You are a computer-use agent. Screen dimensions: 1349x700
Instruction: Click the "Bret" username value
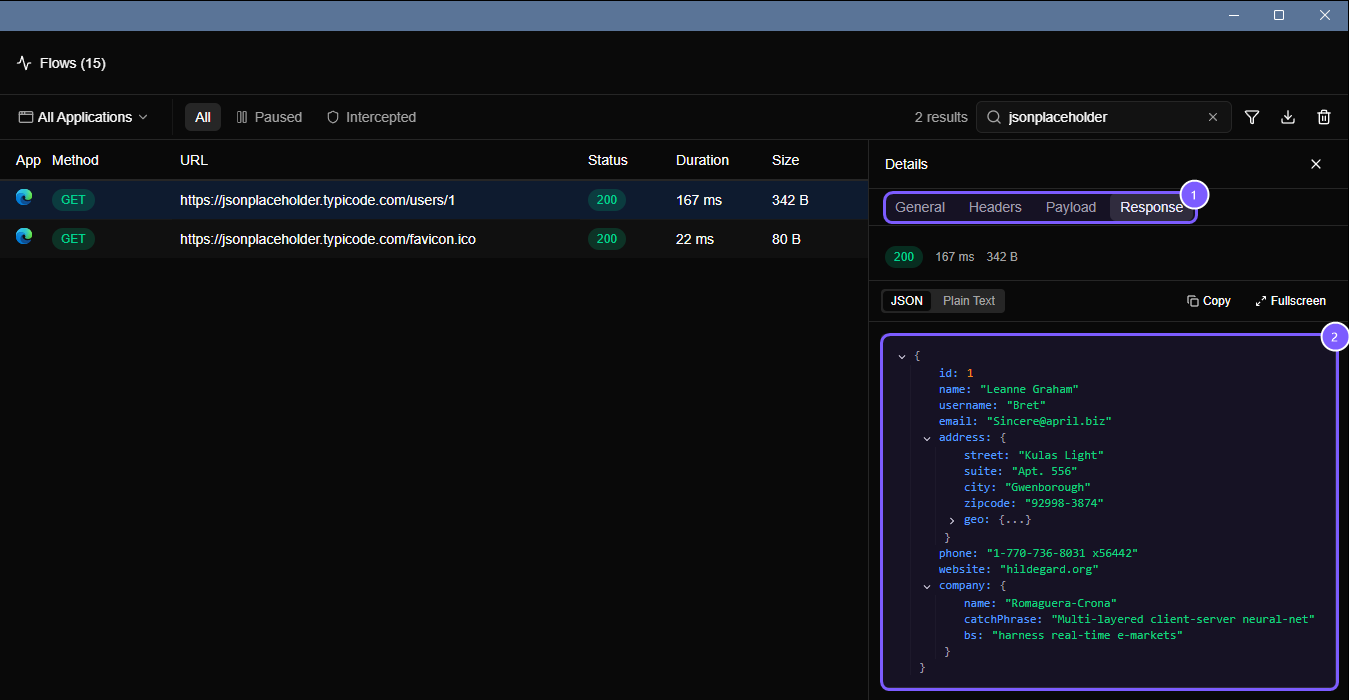click(x=1026, y=405)
